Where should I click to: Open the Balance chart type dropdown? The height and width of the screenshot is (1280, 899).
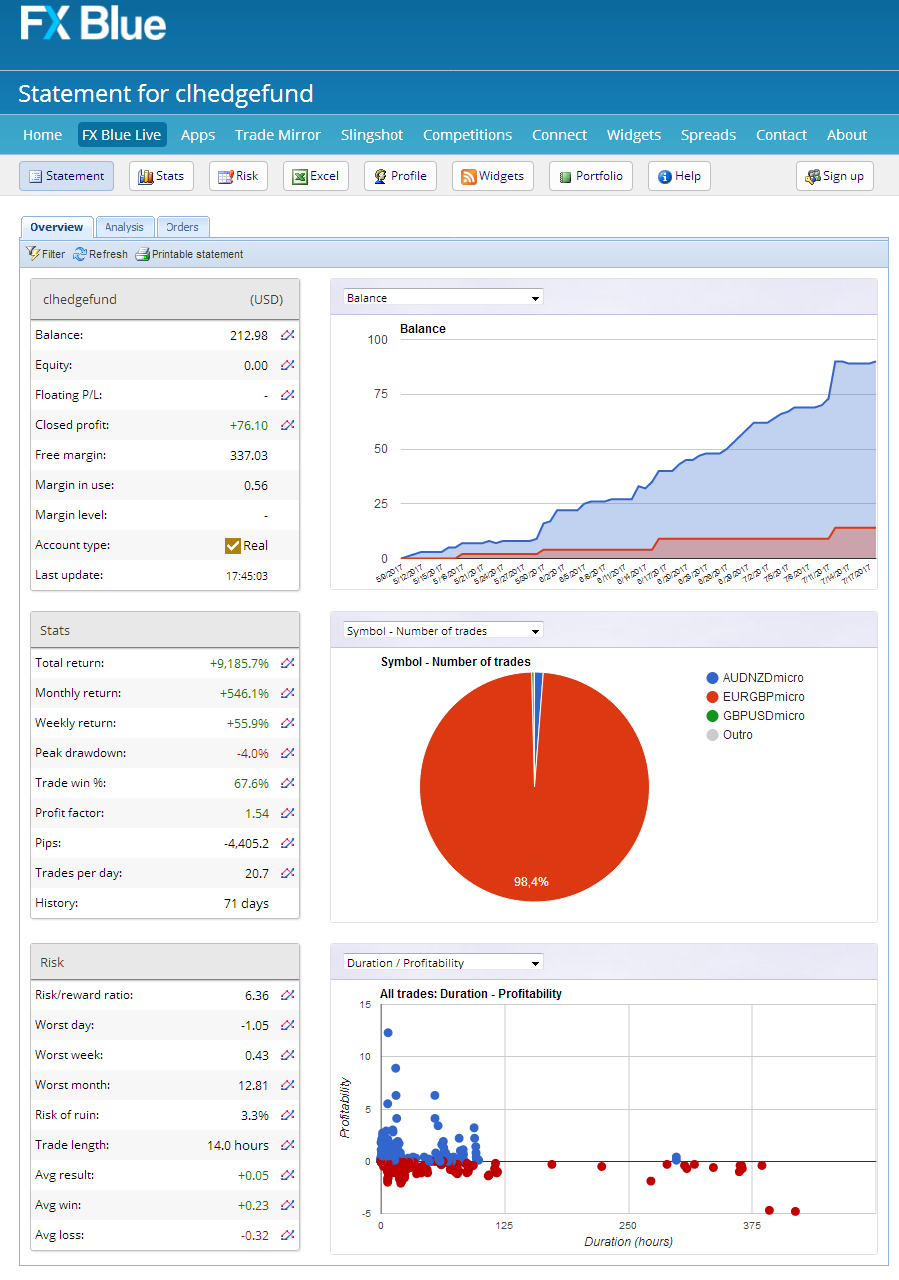[x=443, y=298]
